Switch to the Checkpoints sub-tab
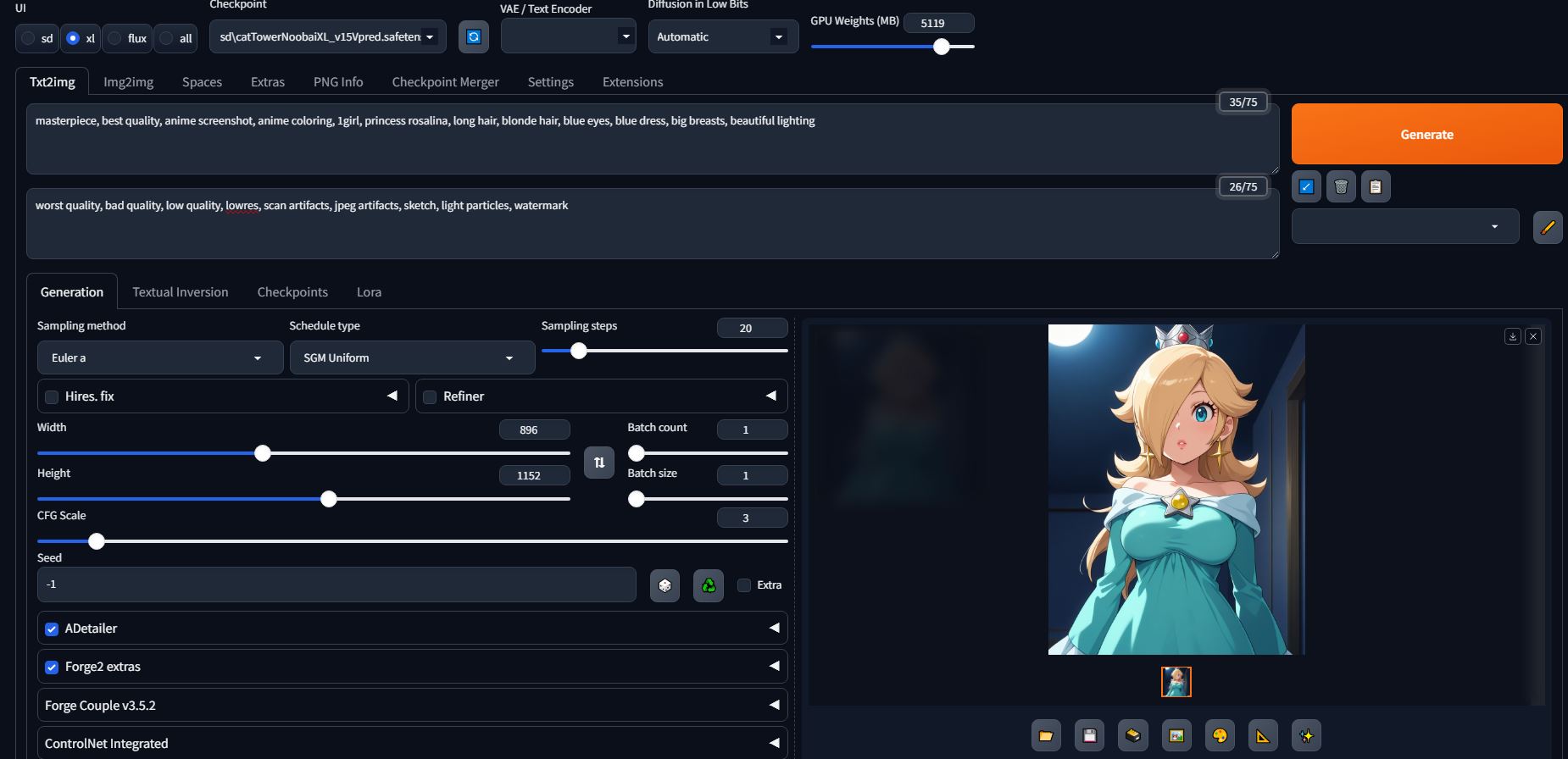The image size is (1568, 759). [292, 291]
